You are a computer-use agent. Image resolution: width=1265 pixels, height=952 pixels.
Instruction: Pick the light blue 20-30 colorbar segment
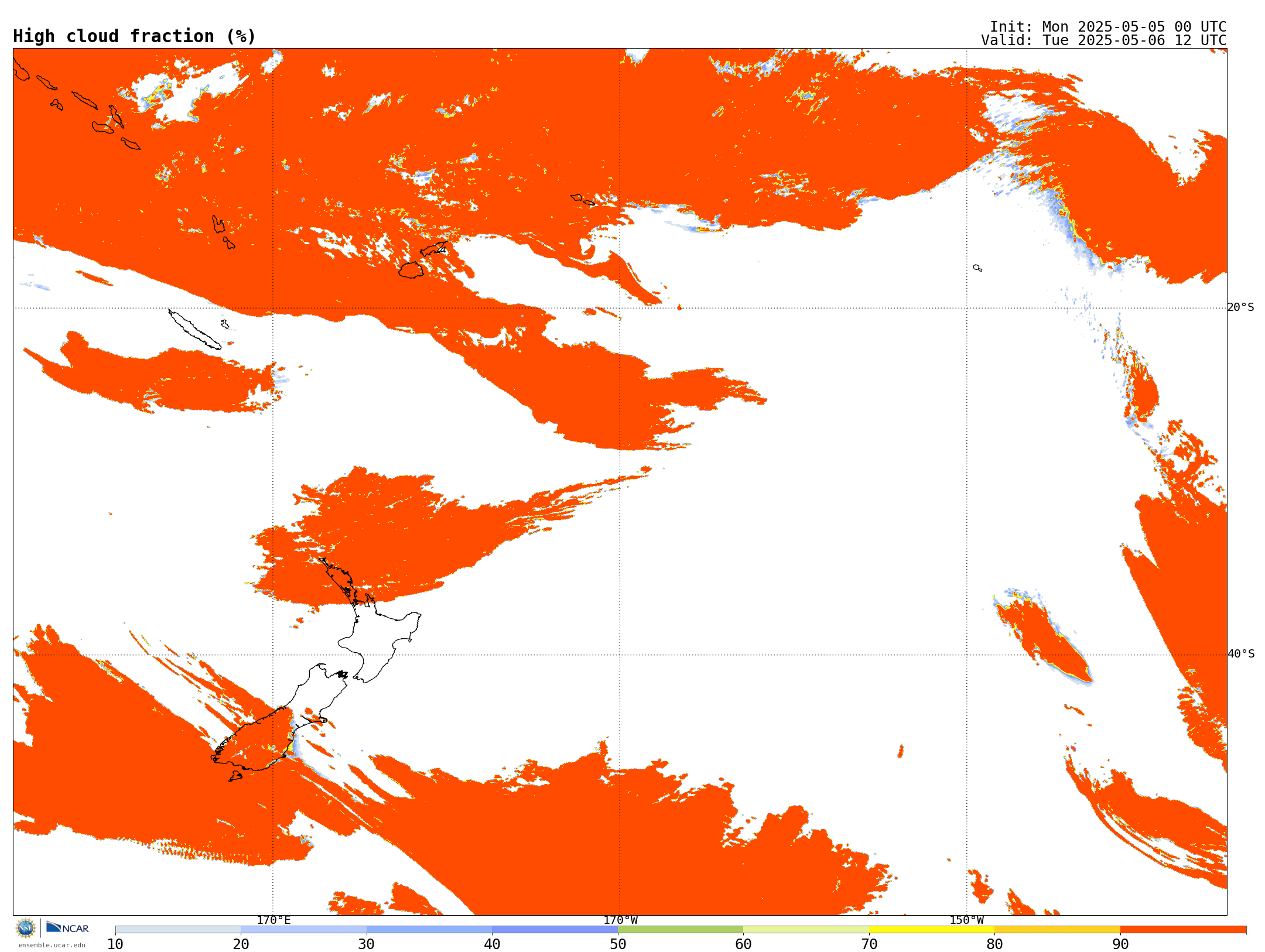pos(303,930)
